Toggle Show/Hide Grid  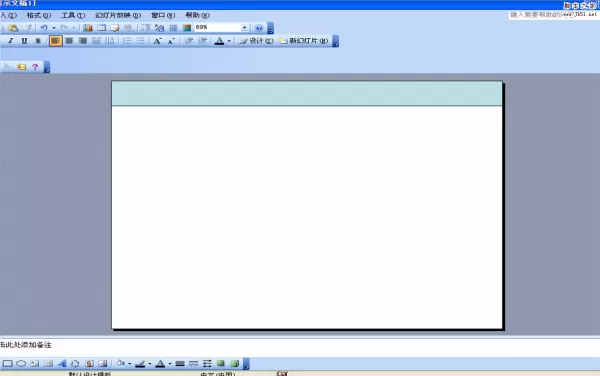tap(173, 28)
